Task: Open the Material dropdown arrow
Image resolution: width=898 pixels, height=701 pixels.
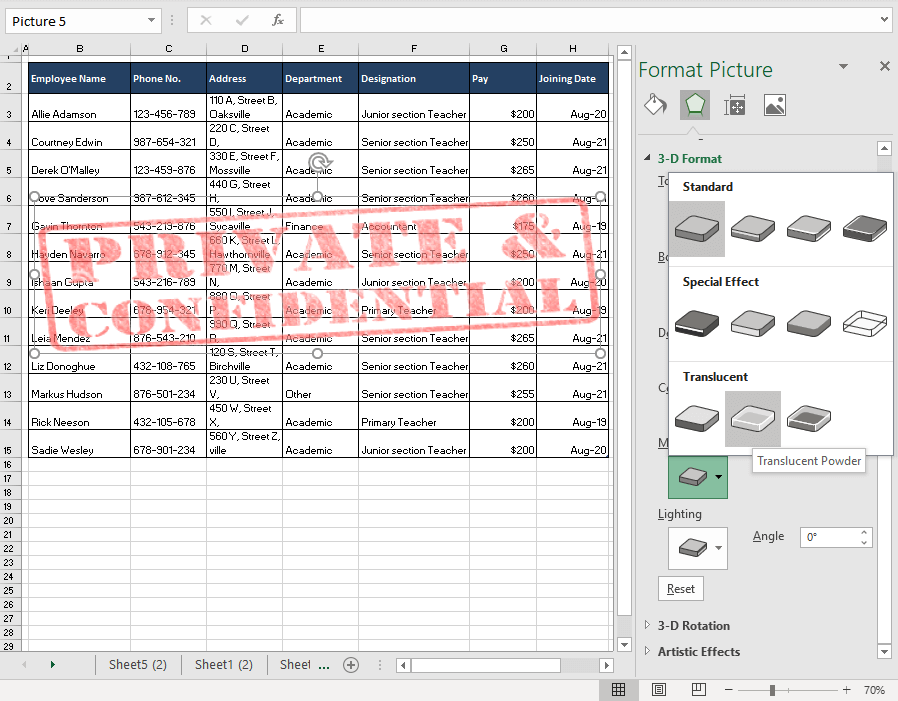Action: 718,477
